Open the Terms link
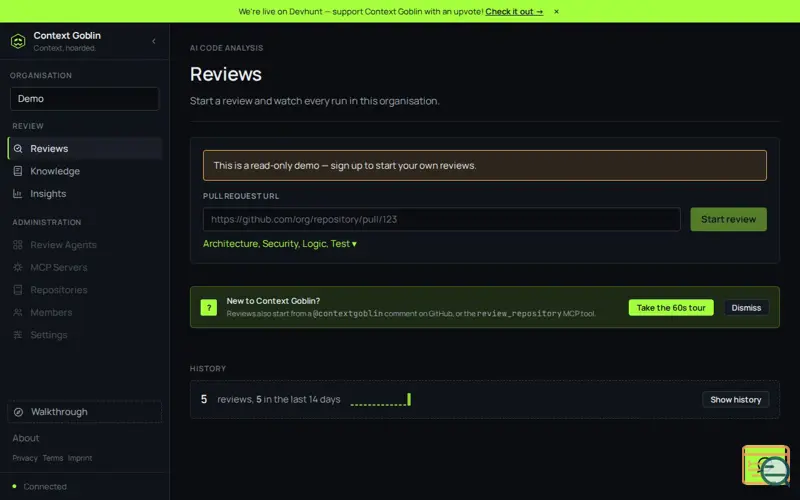Viewport: 800px width, 500px height. tap(53, 458)
